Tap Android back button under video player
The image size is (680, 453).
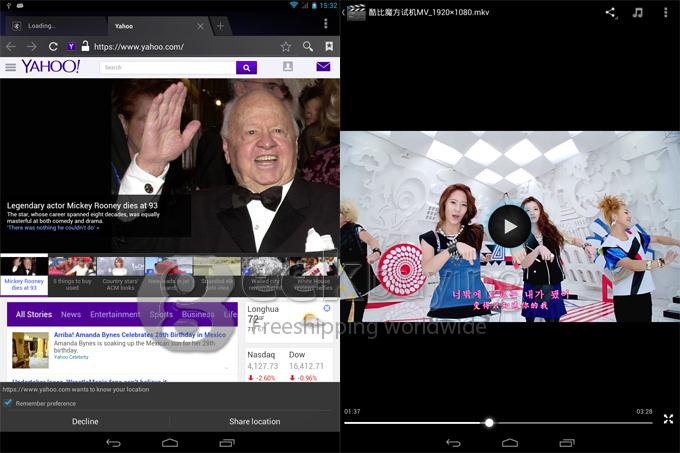point(454,443)
